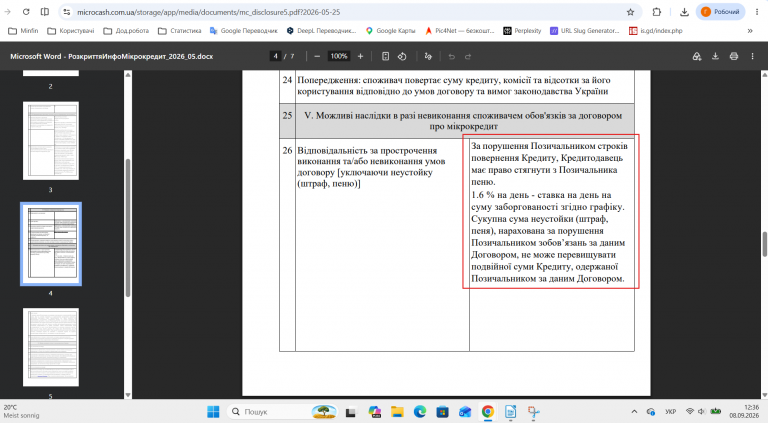The image size is (768, 423).
Task: Open Google Переводчик bookmark
Action: click(x=243, y=30)
